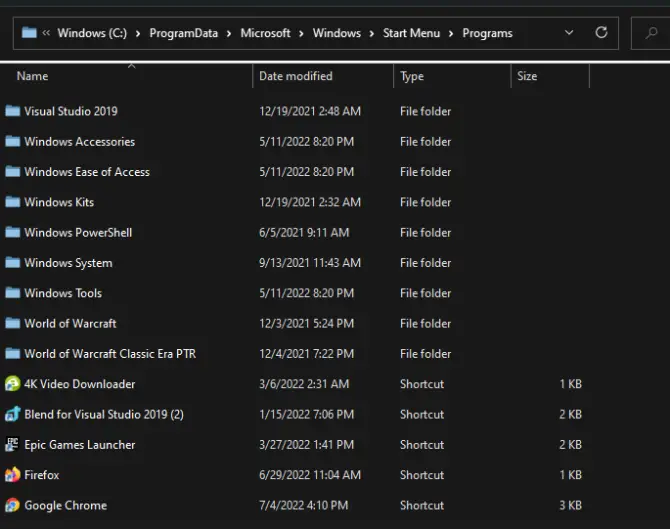This screenshot has width=670, height=529.
Task: Click the Google Chrome shortcut icon
Action: 12,505
